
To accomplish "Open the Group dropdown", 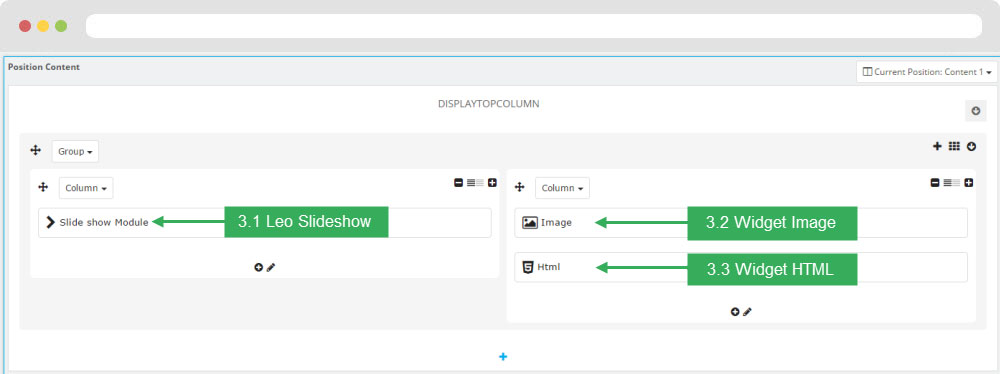I will point(75,152).
